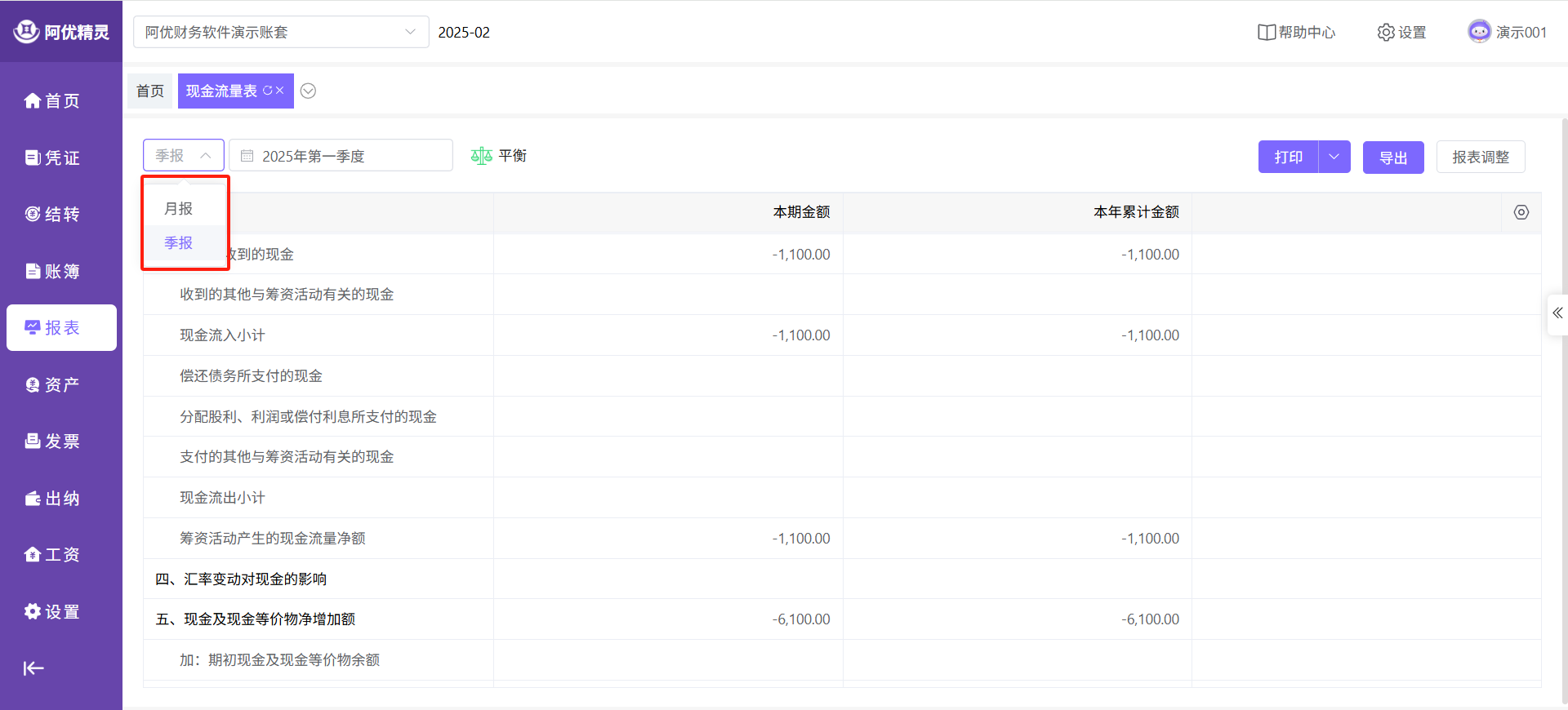Open the 账簿 ledger module
Viewport: 1568px width, 710px height.
52,271
